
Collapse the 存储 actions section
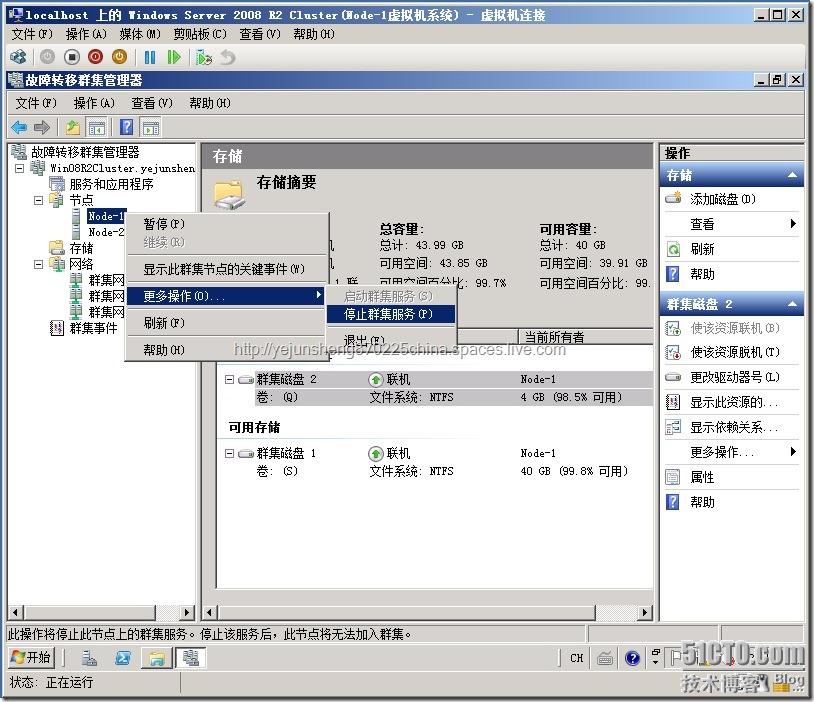pos(792,175)
